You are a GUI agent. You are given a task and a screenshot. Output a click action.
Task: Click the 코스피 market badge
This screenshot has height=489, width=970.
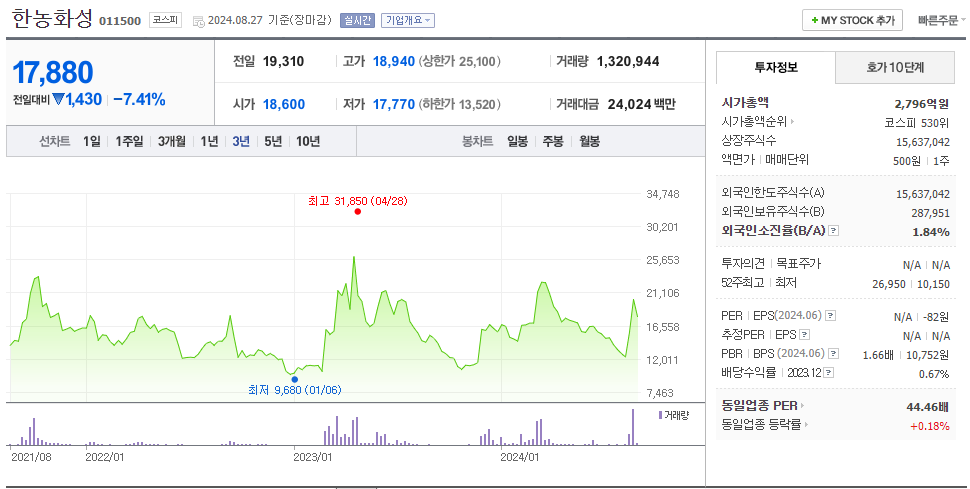pyautogui.click(x=165, y=20)
